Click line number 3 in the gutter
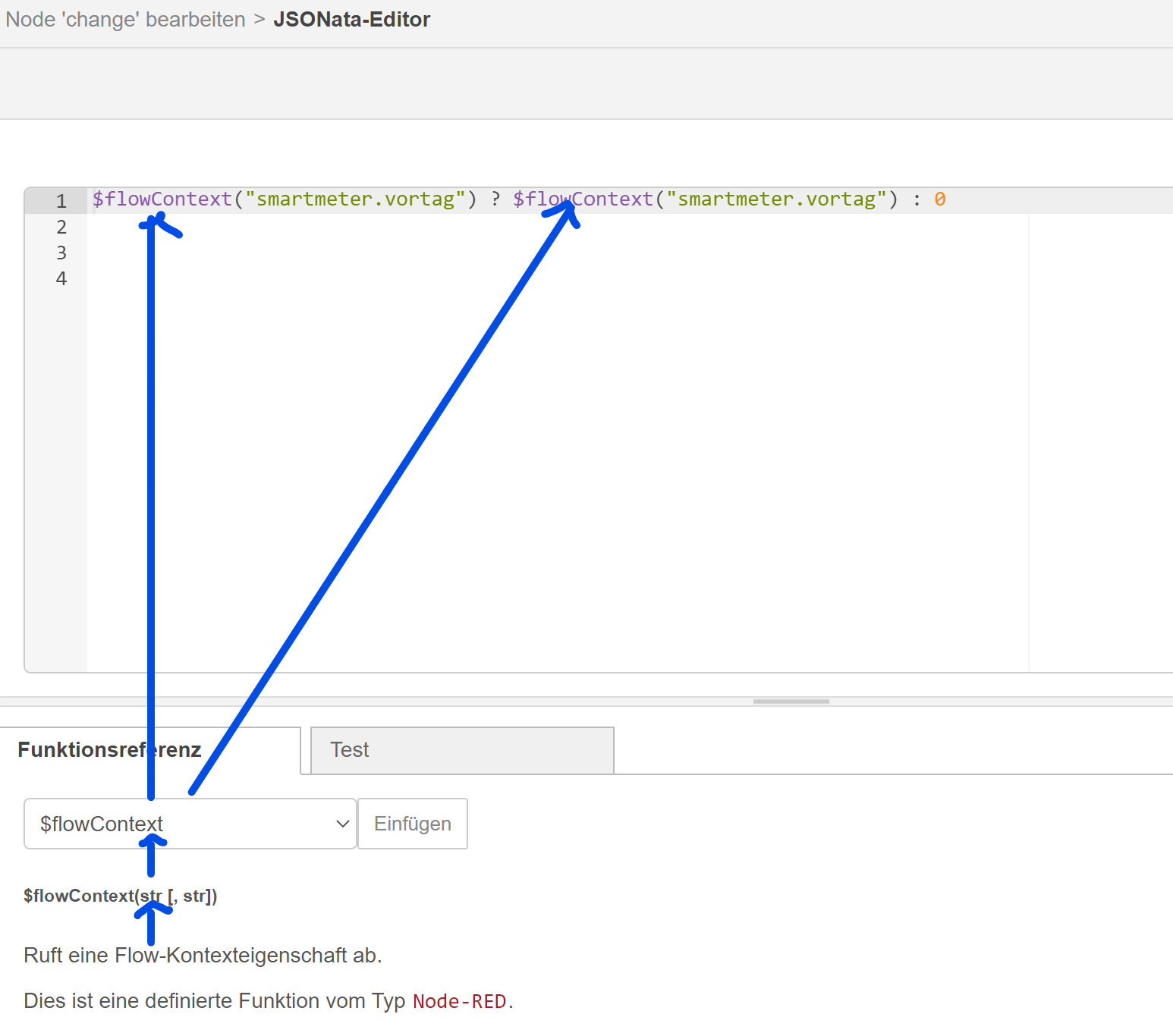 point(61,253)
